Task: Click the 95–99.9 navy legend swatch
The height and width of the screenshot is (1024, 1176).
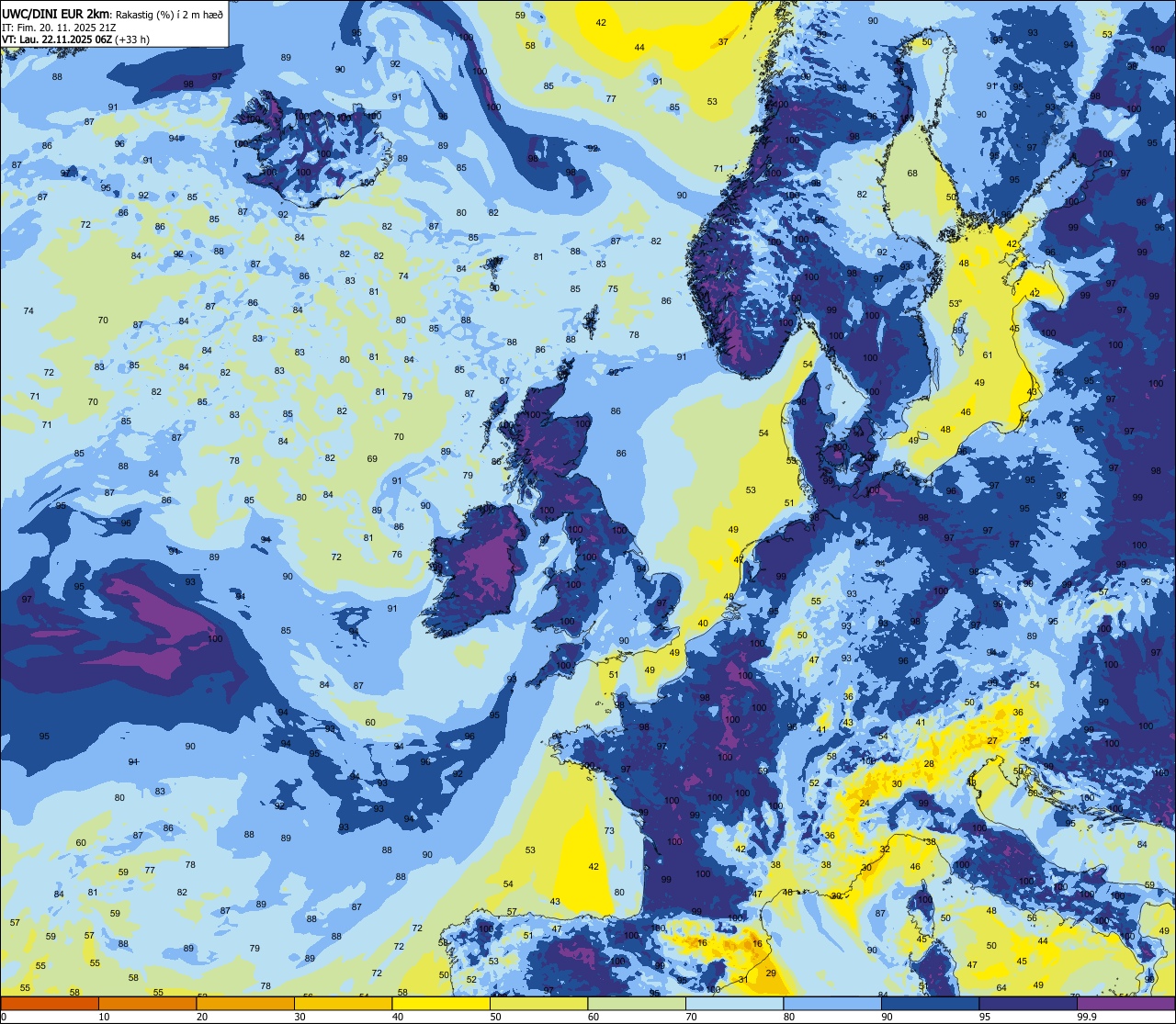Action: pyautogui.click(x=1028, y=1003)
